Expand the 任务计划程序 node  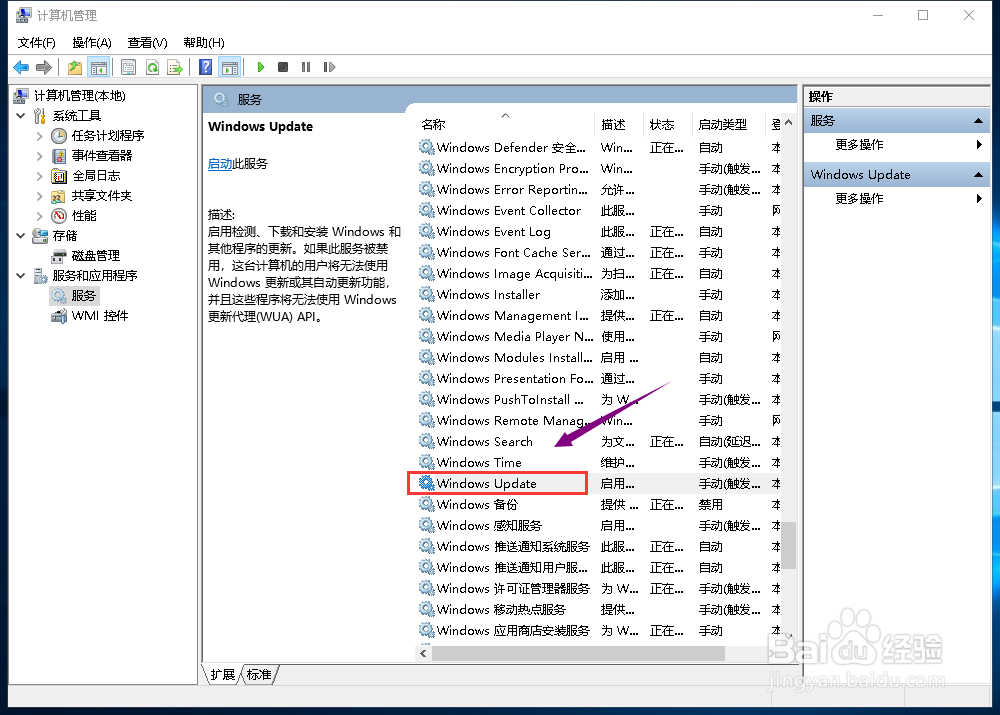point(40,136)
